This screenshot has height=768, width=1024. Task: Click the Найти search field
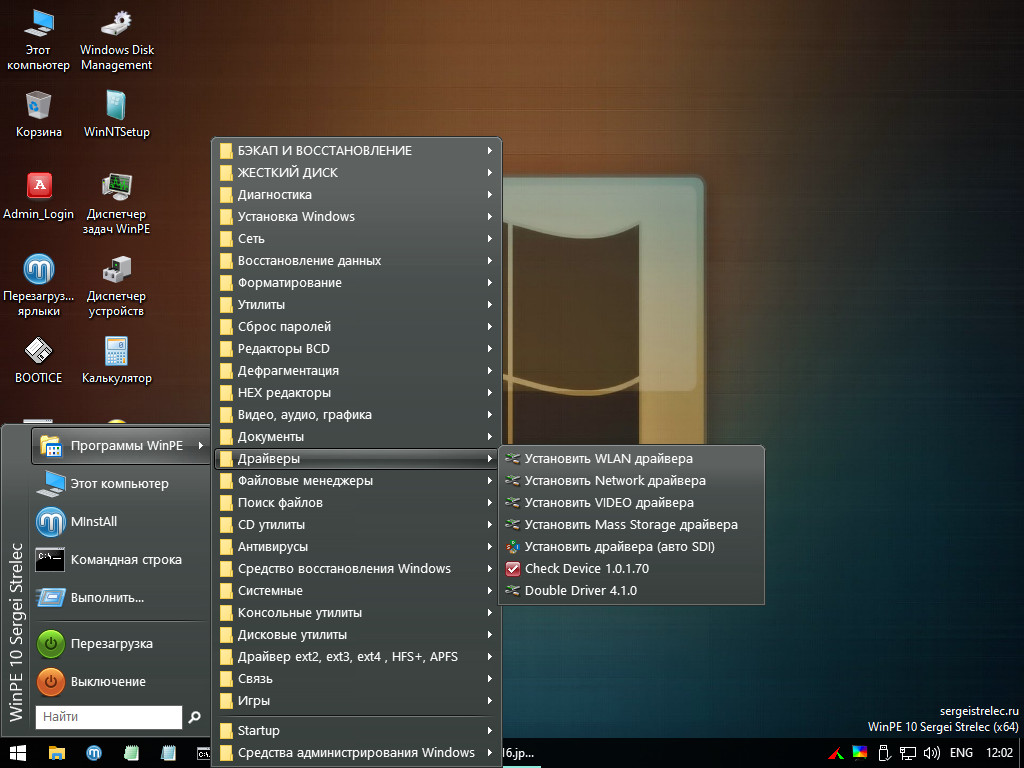(x=109, y=717)
